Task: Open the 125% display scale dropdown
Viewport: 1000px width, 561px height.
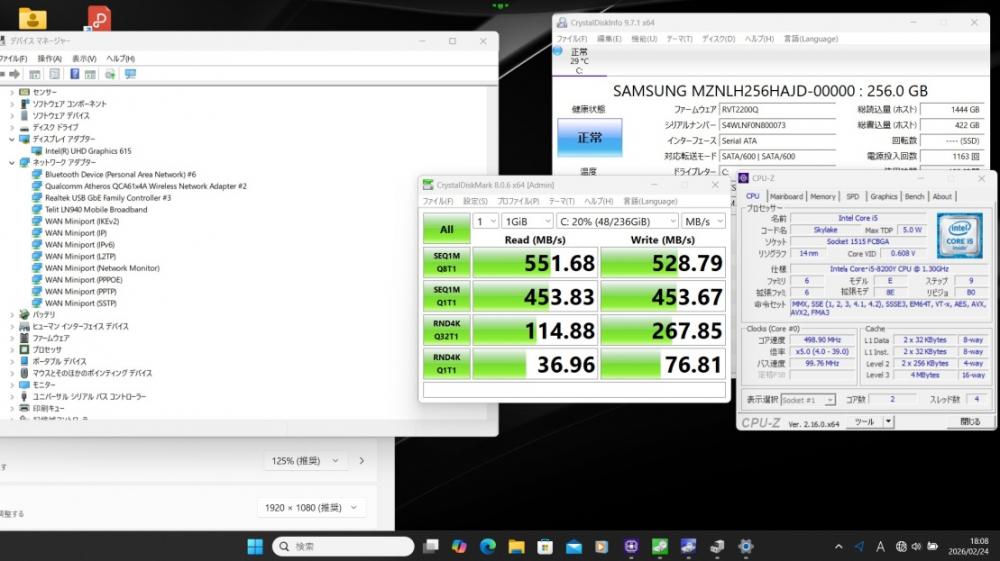Action: (x=305, y=460)
